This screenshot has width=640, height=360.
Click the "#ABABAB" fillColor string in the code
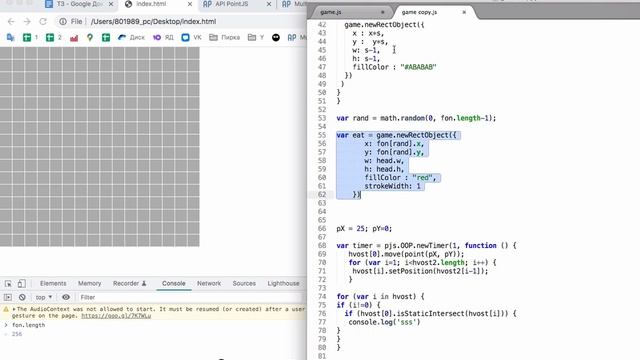[x=418, y=67]
